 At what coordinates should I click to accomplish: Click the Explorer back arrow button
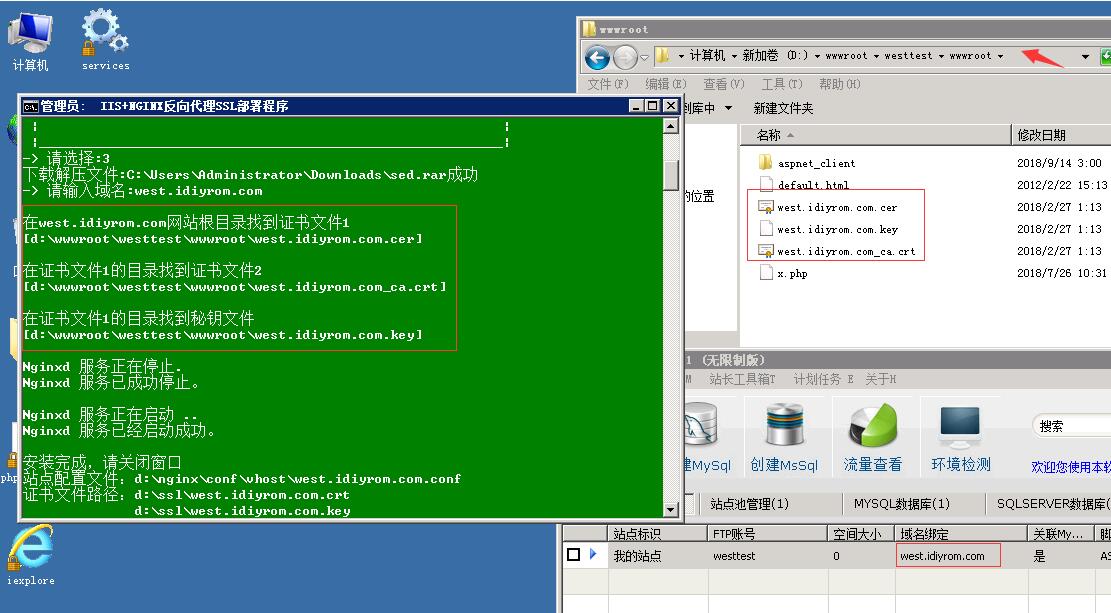597,57
